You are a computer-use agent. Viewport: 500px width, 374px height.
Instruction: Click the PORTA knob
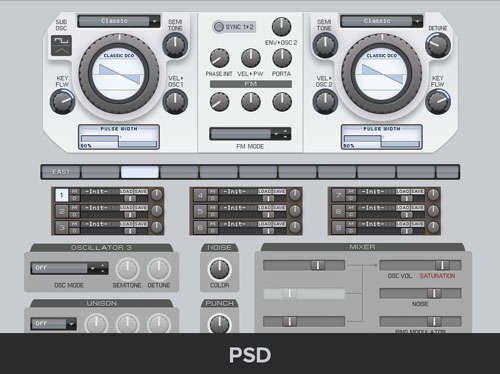282,58
